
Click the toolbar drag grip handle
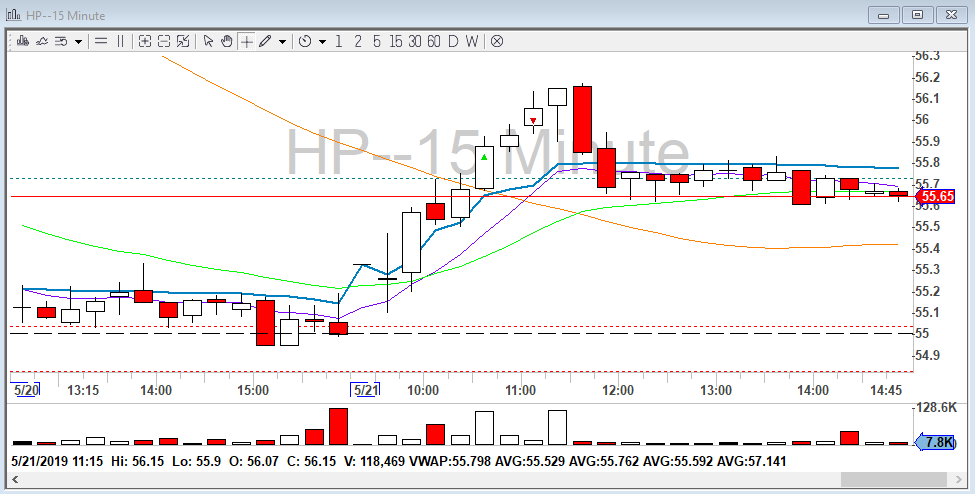(x=11, y=42)
